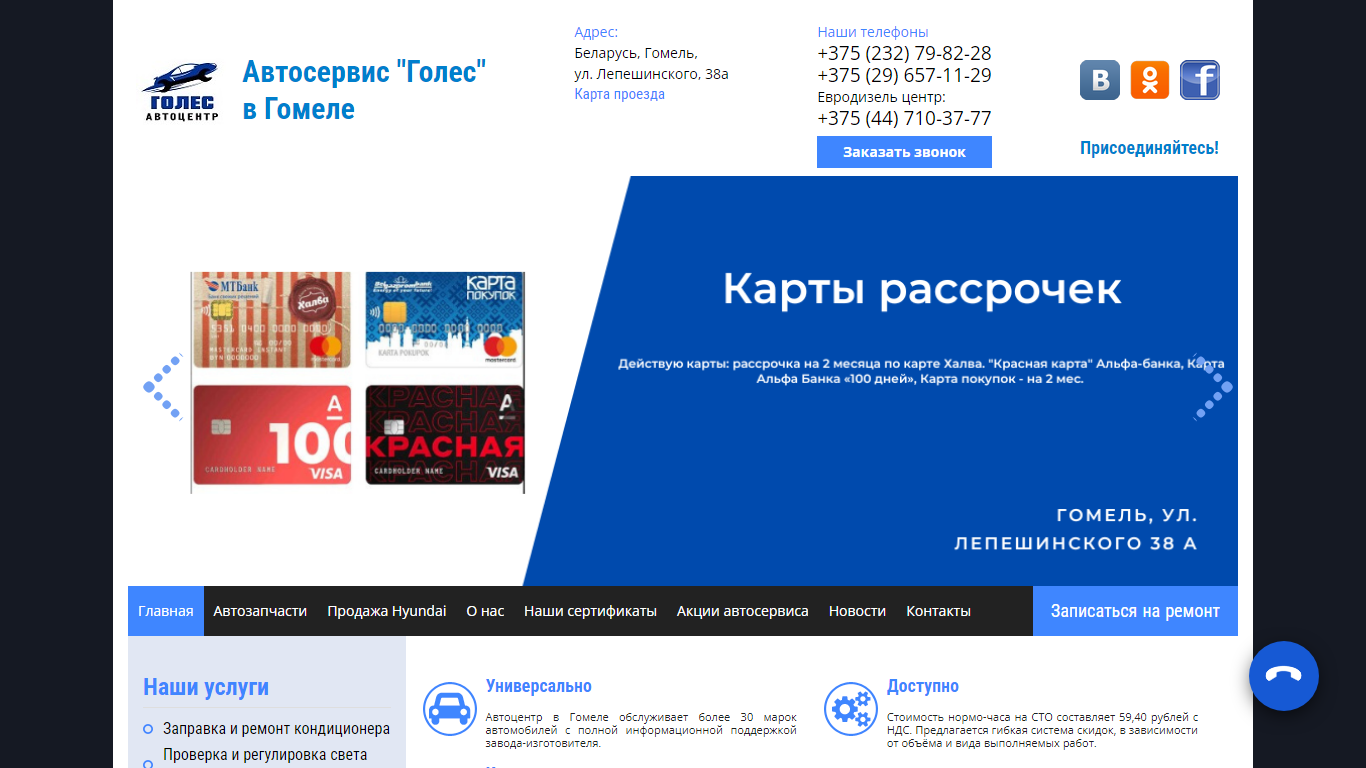
Task: Open the О нас menu item
Action: (485, 611)
